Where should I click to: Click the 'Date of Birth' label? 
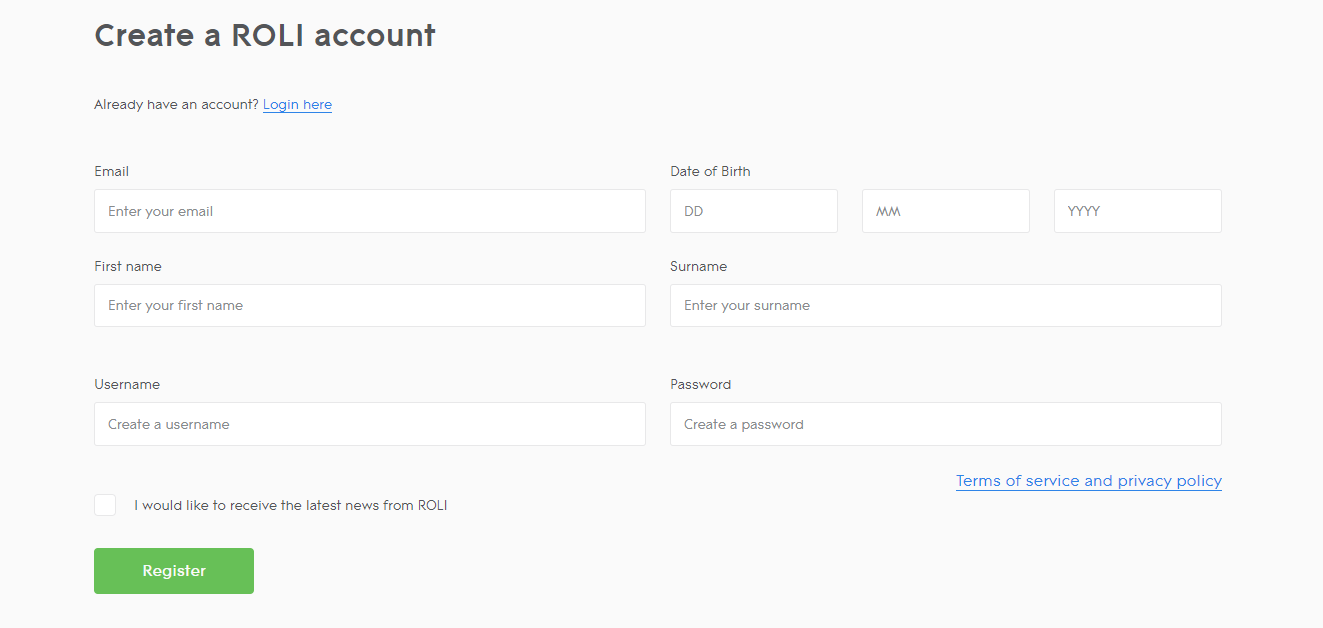(710, 171)
